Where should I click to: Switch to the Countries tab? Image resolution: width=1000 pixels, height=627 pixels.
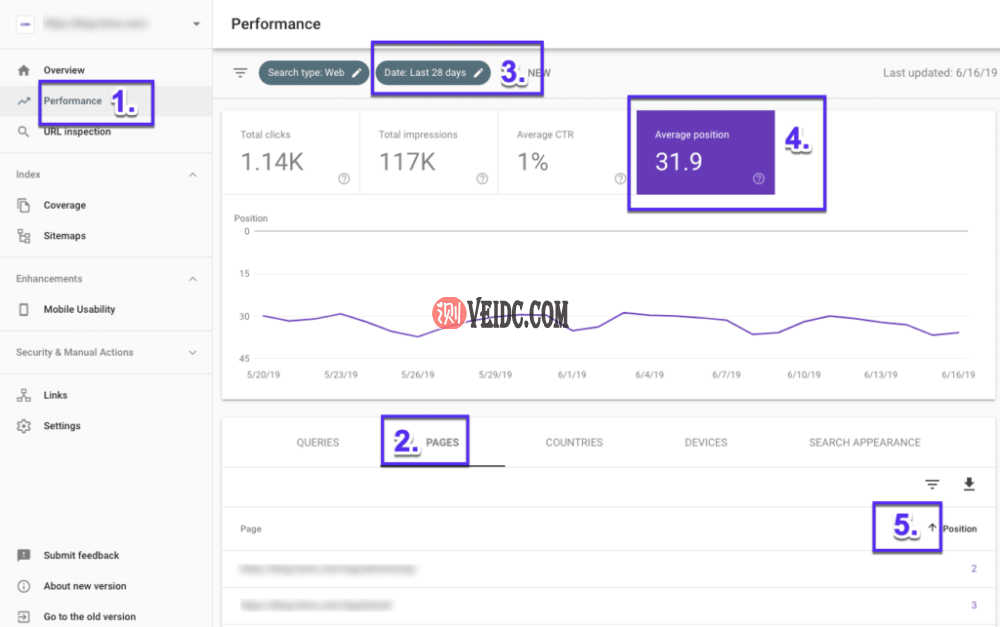[x=574, y=442]
